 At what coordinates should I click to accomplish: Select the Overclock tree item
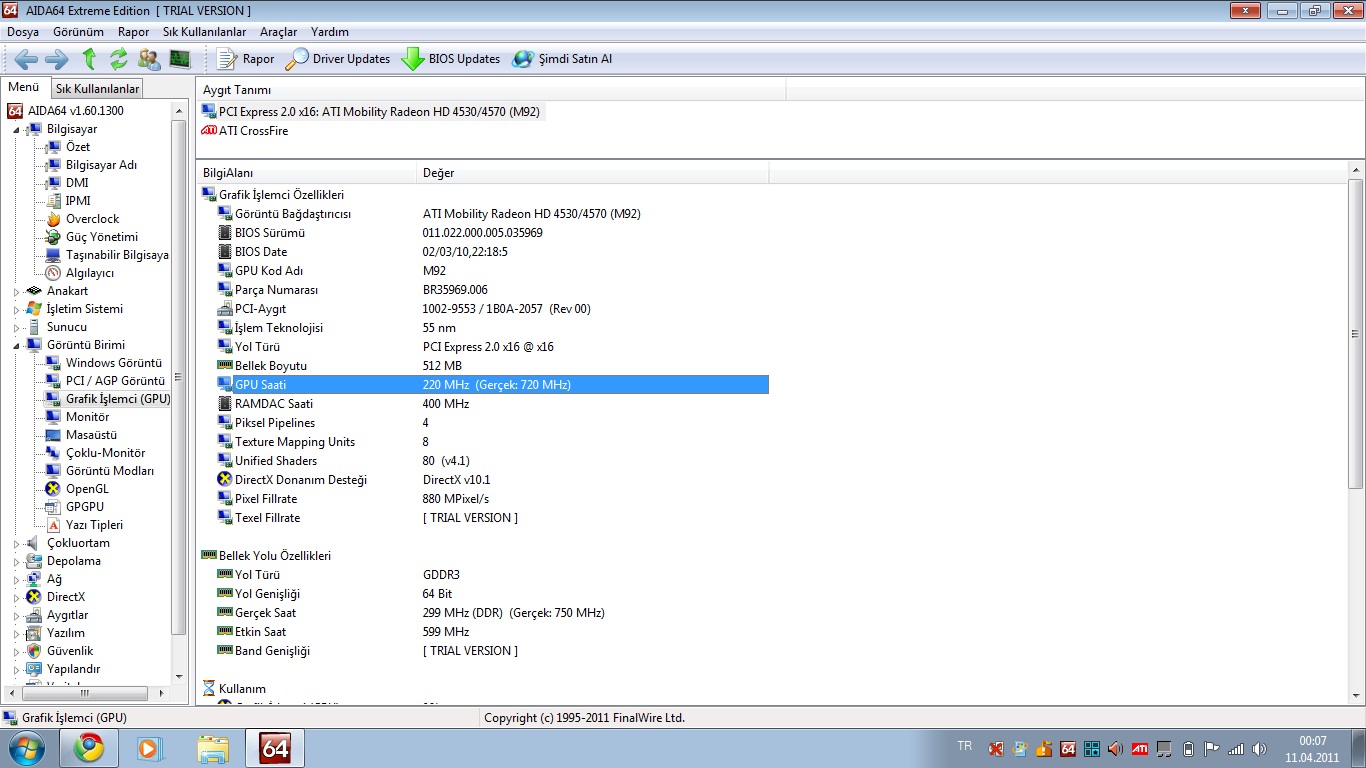tap(92, 219)
